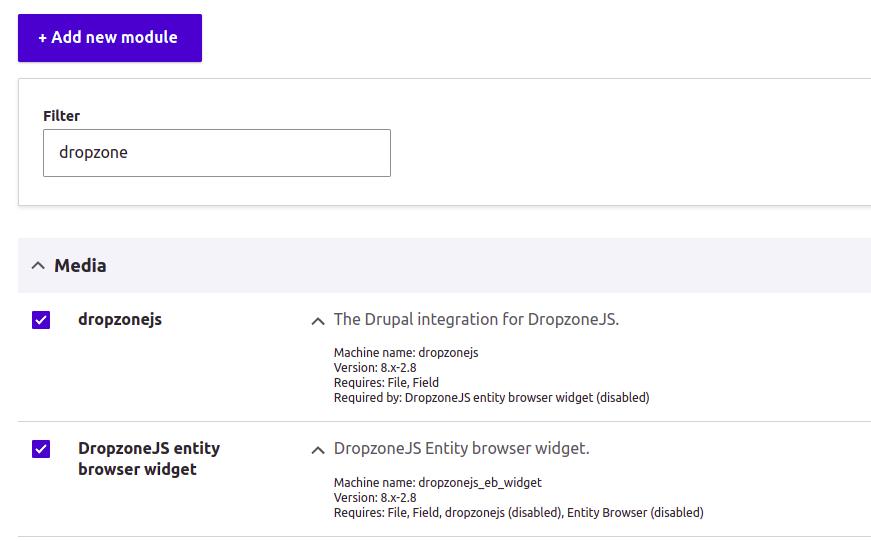This screenshot has height=541, width=871.
Task: Uncheck the dropzonejs module checkbox
Action: pyautogui.click(x=41, y=320)
